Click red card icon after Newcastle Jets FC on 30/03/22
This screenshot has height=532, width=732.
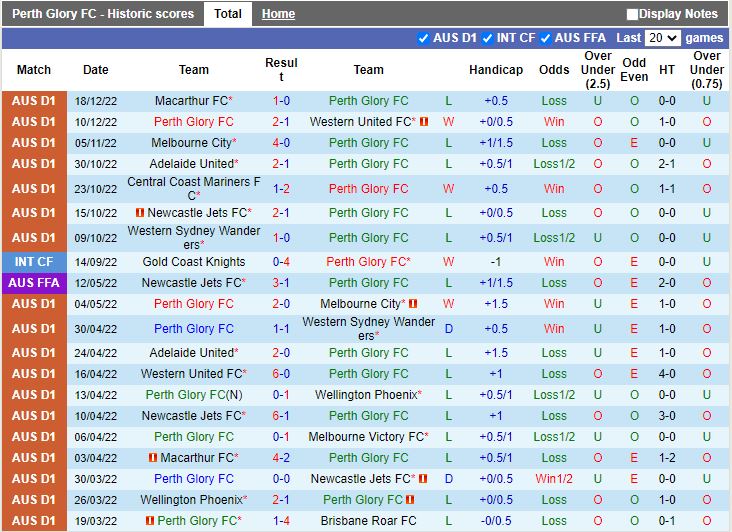(x=423, y=479)
